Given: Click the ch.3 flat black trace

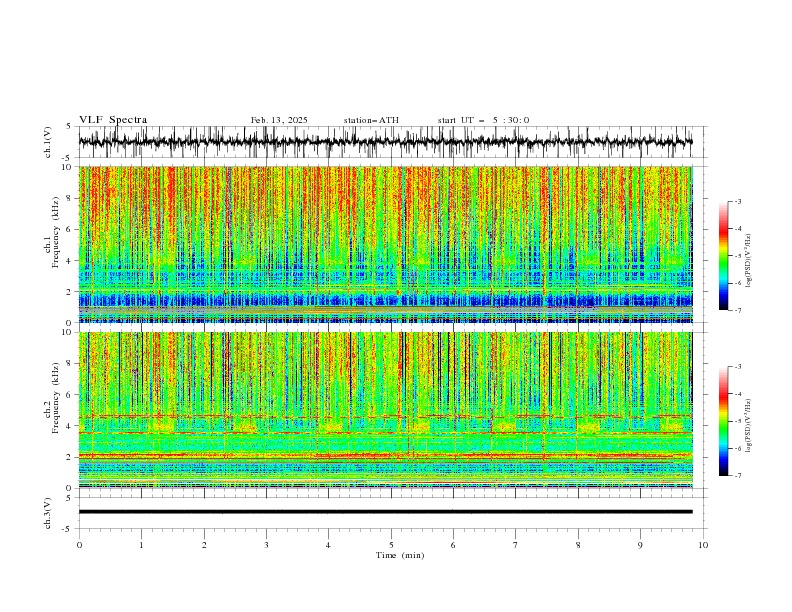Looking at the screenshot, I should click(386, 512).
